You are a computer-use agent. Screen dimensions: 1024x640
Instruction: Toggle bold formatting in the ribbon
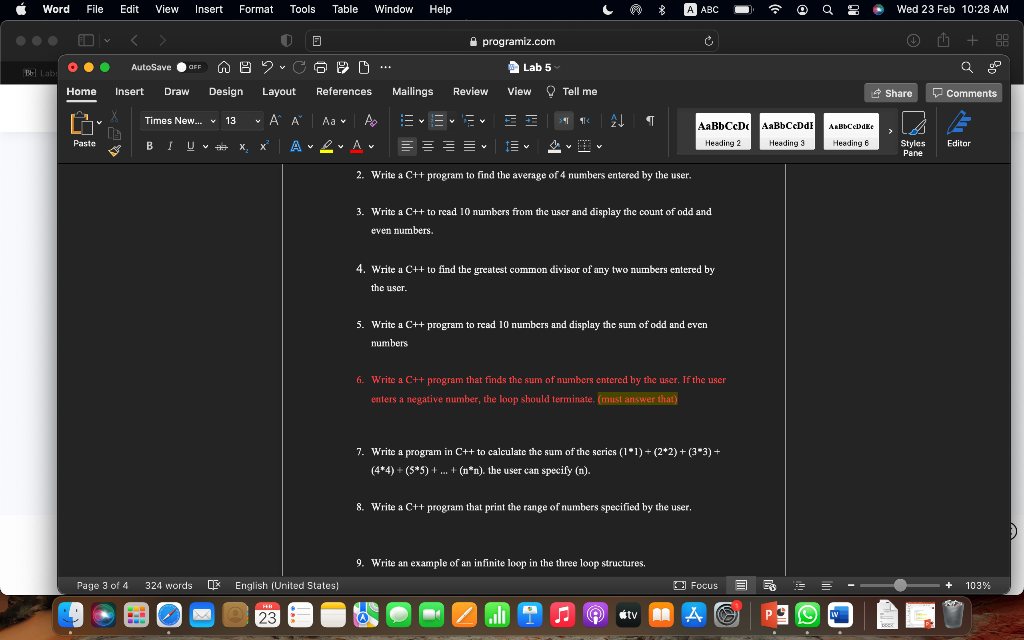coord(148,146)
